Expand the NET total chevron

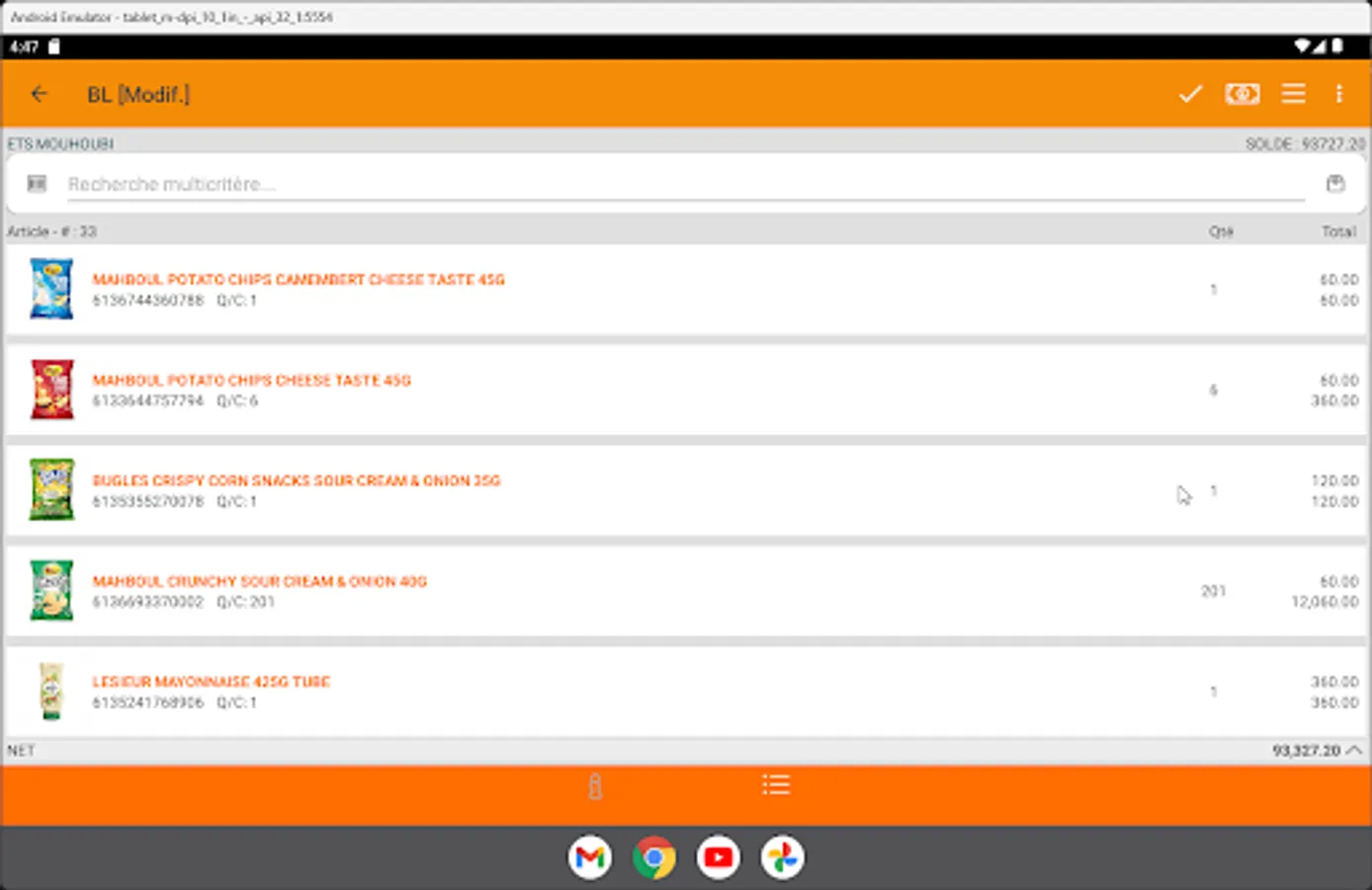click(1354, 751)
